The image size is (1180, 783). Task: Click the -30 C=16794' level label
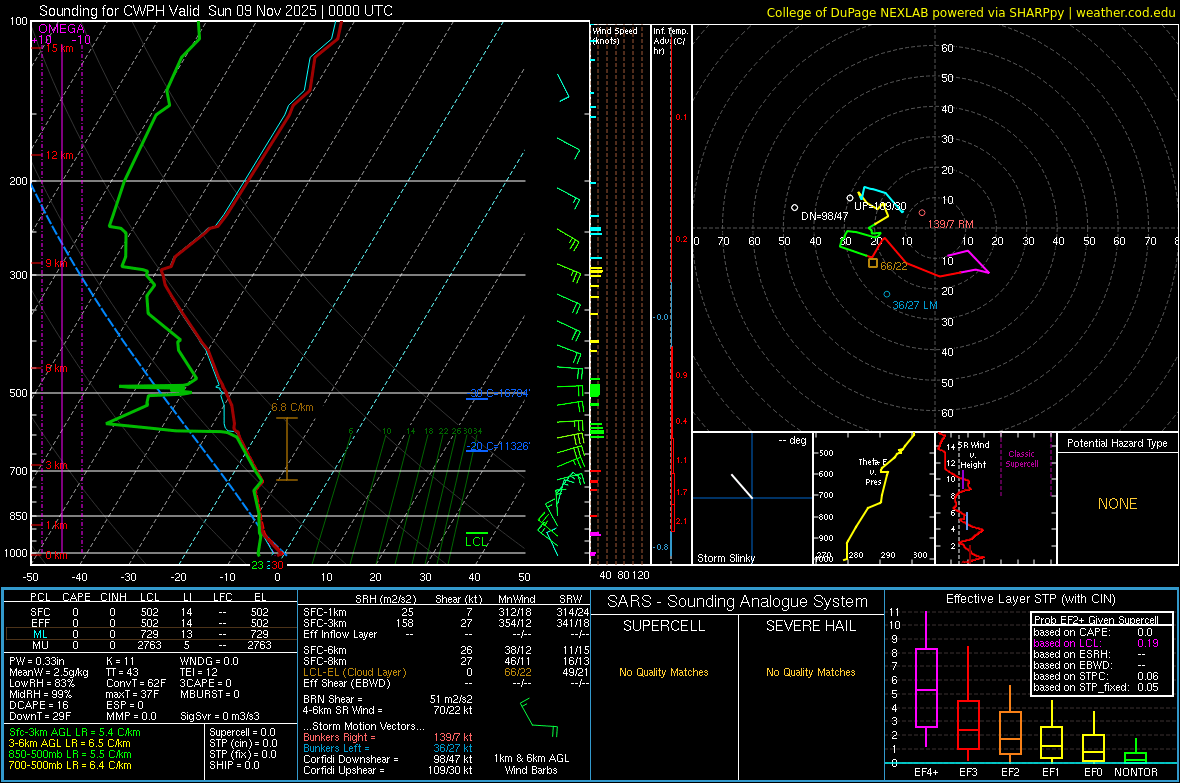pos(499,393)
